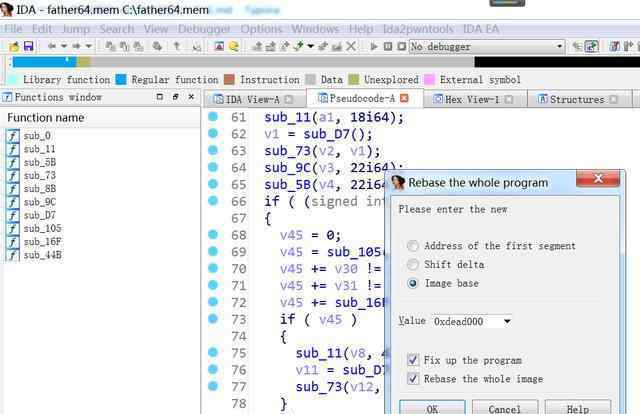Close the Pseudocode-A tab via its X icon
Screen dimensions: 640x414
coord(405,98)
